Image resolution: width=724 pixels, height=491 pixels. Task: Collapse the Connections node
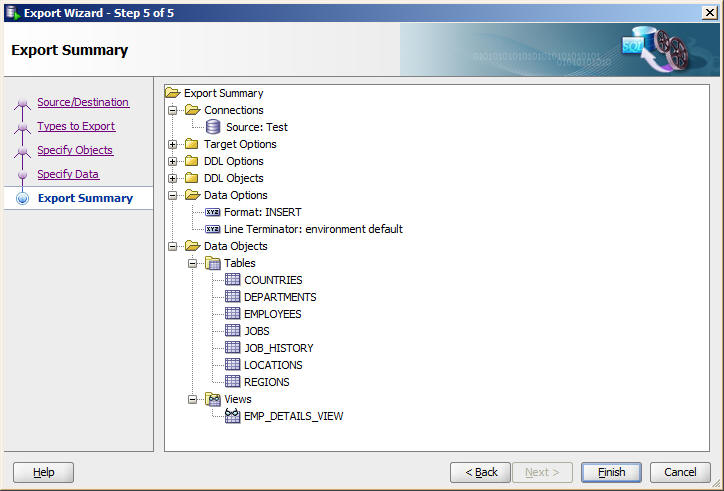pyautogui.click(x=172, y=110)
